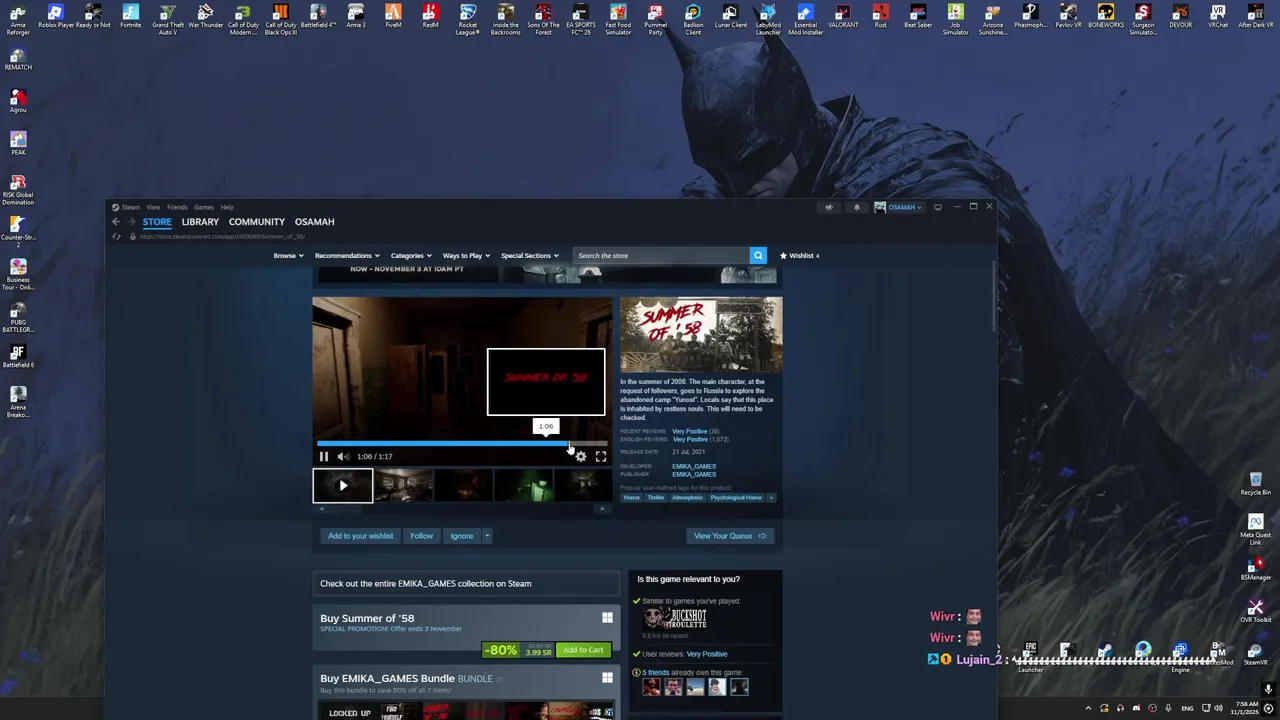Viewport: 1280px width, 720px height.
Task: Click the Follow button
Action: pyautogui.click(x=422, y=536)
